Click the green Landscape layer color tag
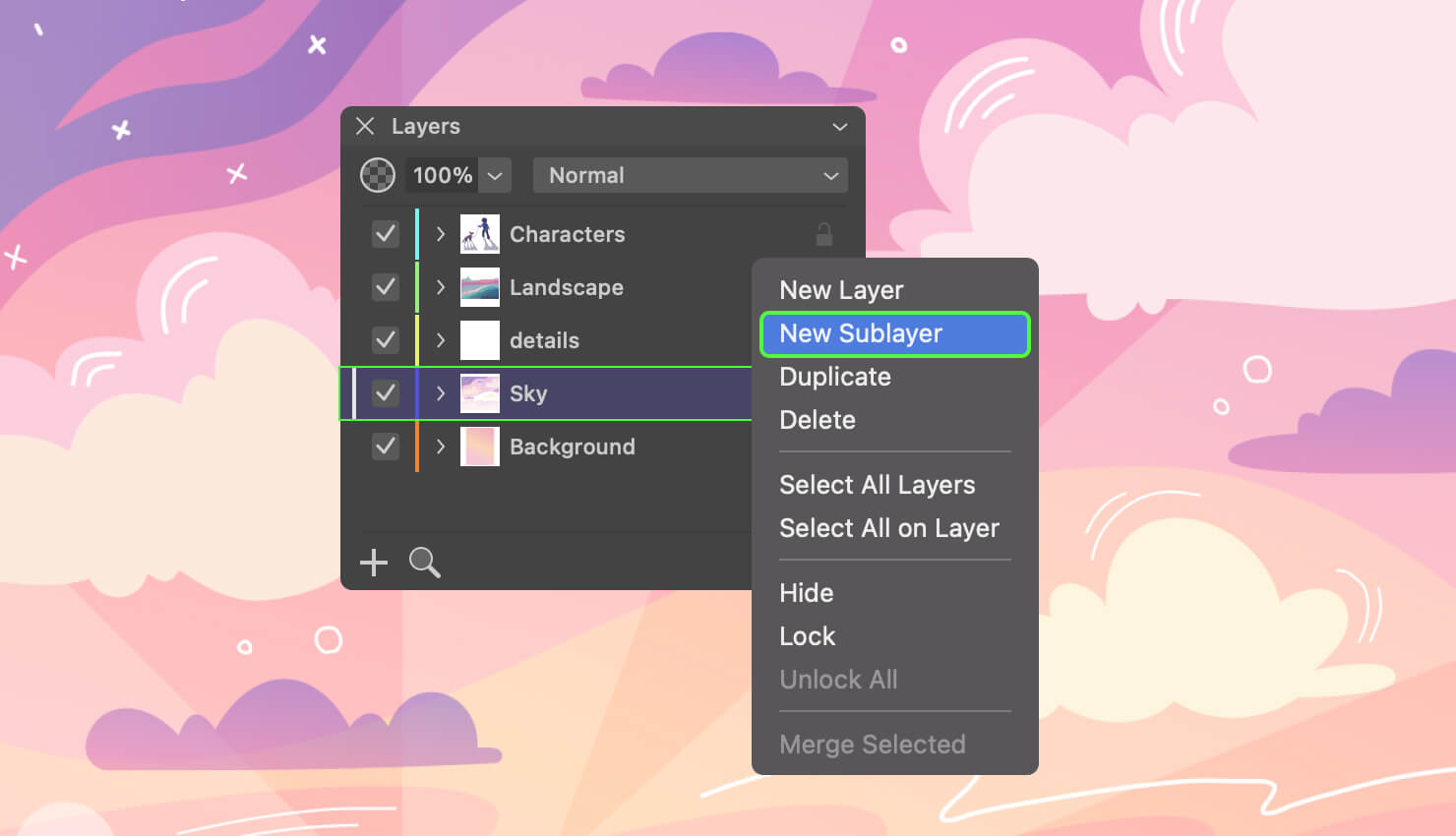The image size is (1456, 836). [x=417, y=287]
